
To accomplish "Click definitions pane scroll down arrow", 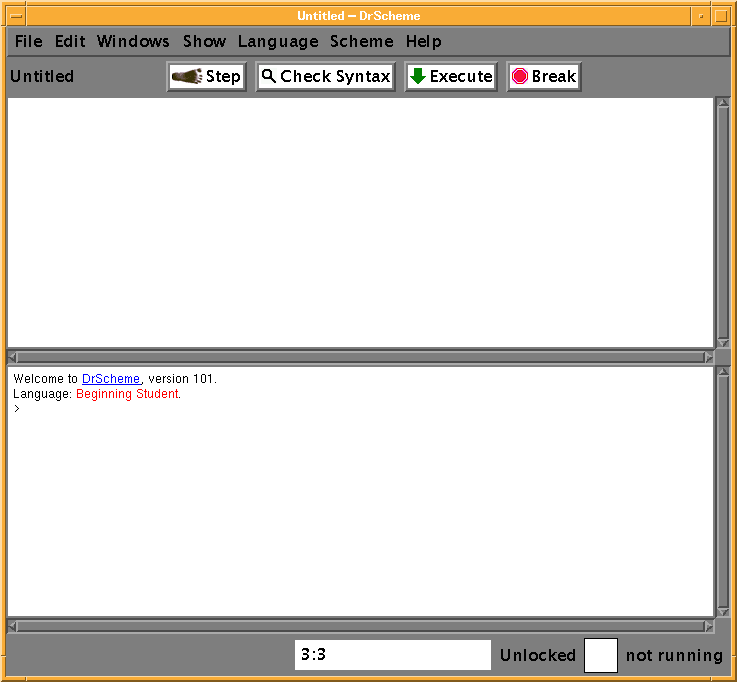I will click(723, 343).
